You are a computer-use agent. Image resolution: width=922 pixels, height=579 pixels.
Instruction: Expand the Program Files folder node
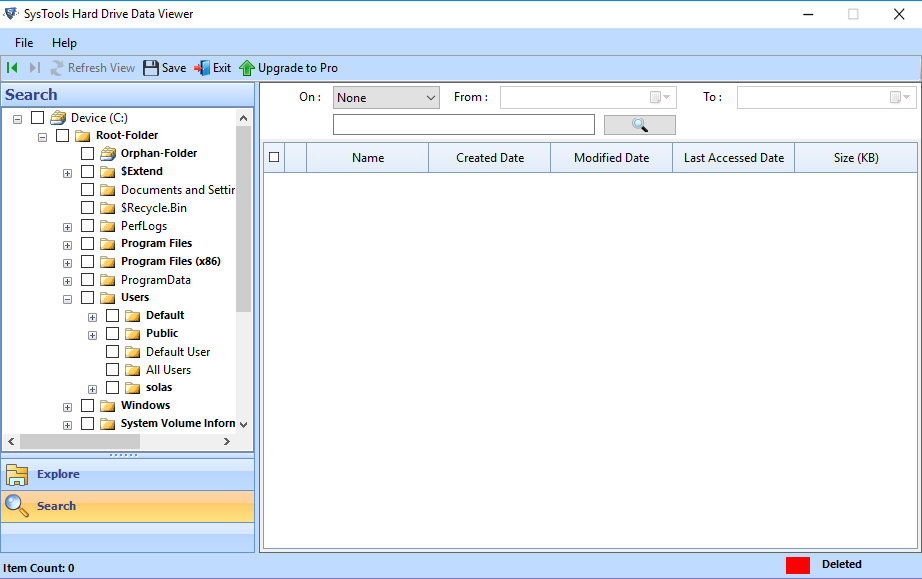[68, 246]
